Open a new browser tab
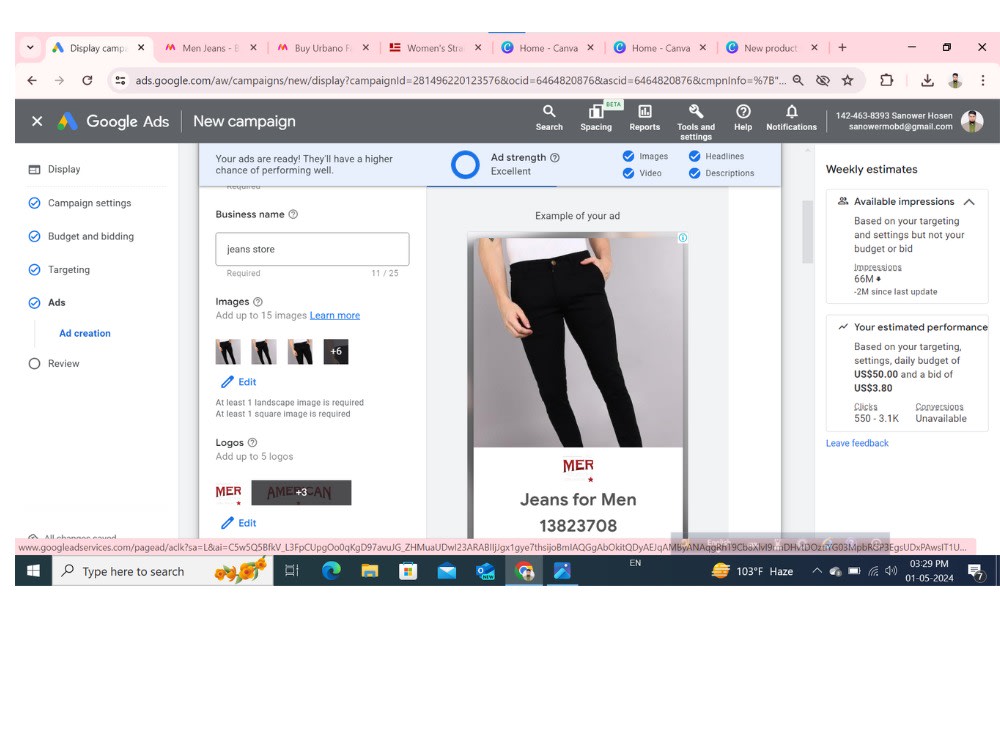1000x750 pixels. pos(842,48)
